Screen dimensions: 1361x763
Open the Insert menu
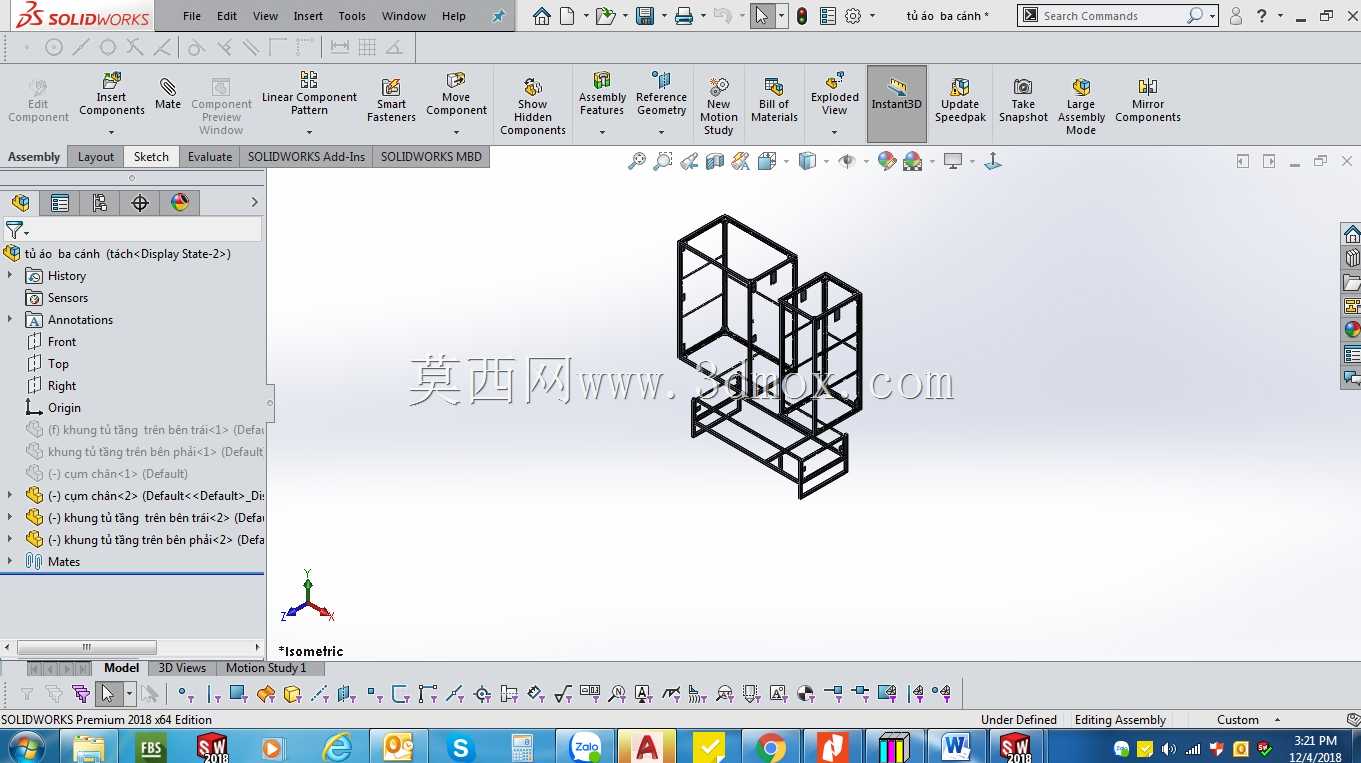[x=308, y=16]
